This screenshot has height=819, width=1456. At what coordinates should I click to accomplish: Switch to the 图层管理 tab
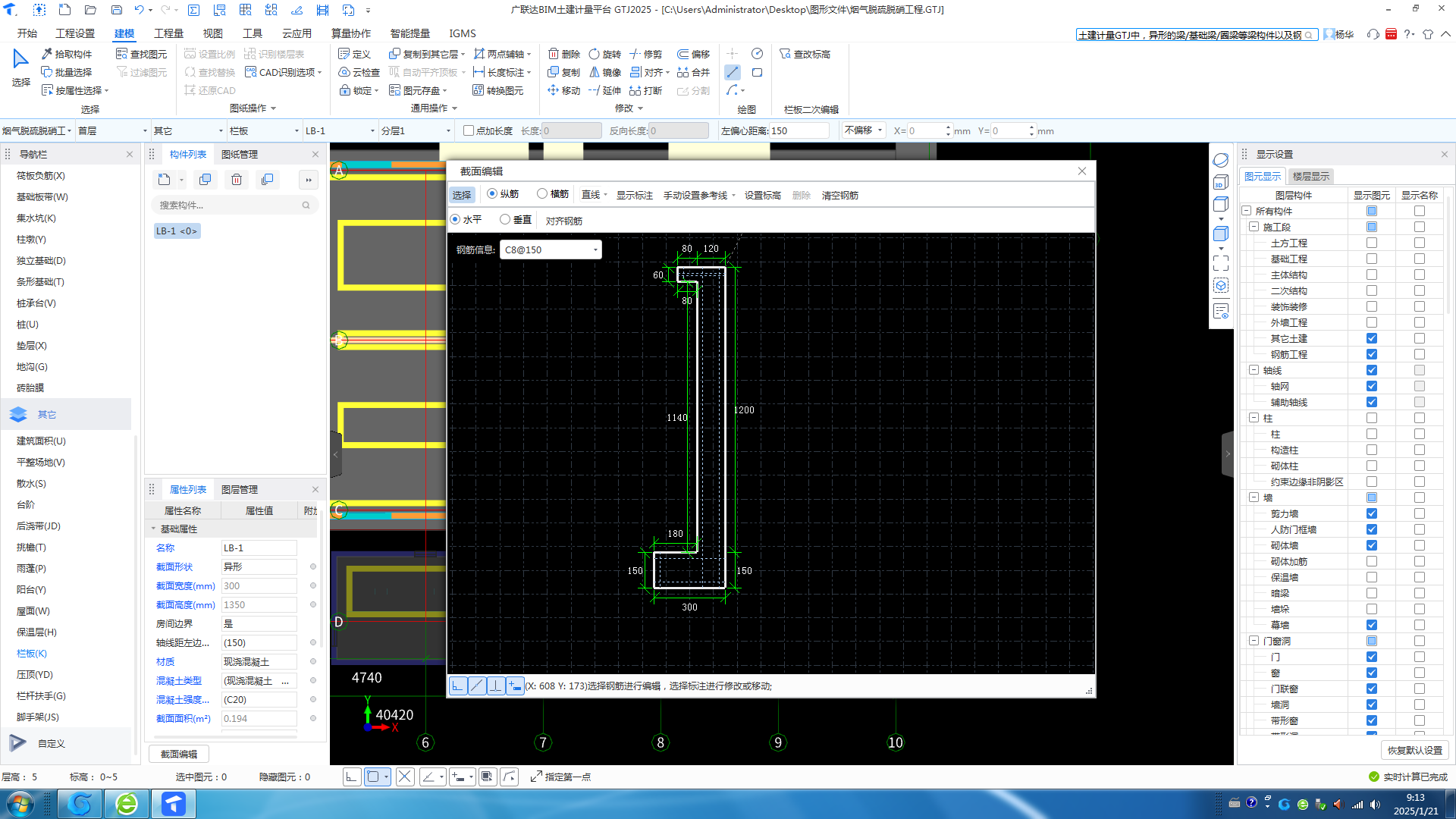point(240,489)
